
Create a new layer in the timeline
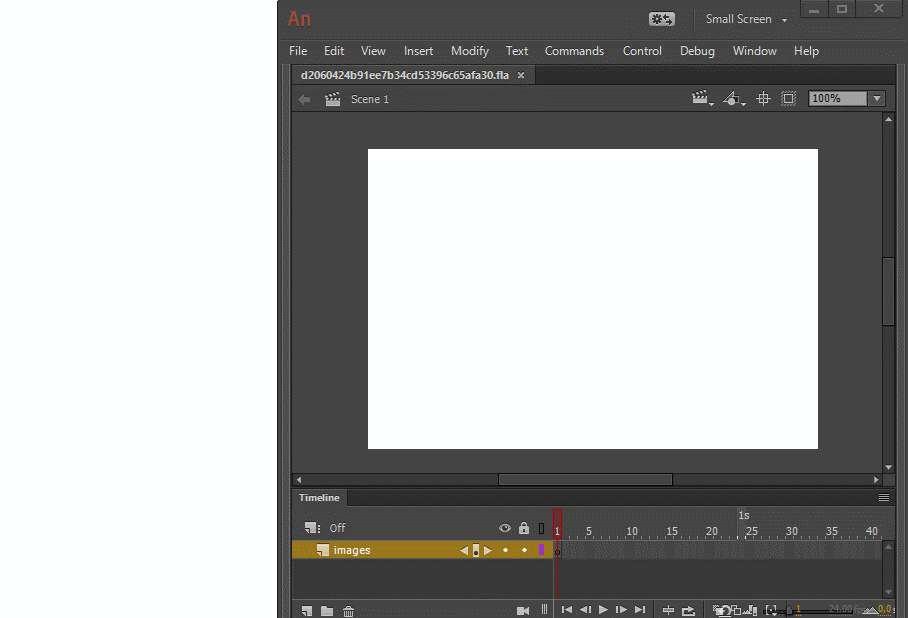pos(307,610)
